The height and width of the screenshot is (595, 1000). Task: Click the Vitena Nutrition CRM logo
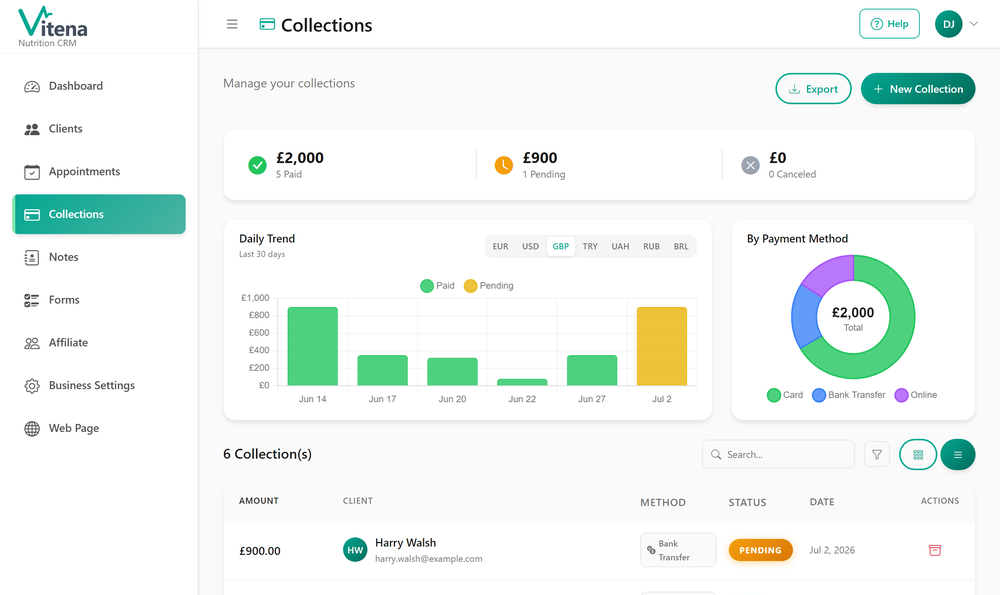52,27
